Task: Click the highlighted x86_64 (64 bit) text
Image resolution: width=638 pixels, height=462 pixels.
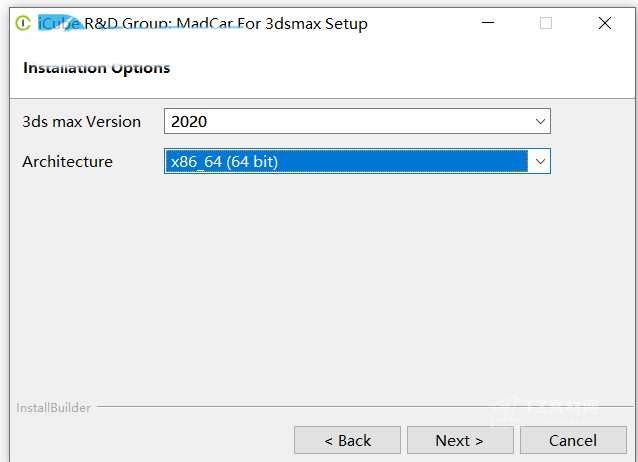Action: (x=225, y=161)
